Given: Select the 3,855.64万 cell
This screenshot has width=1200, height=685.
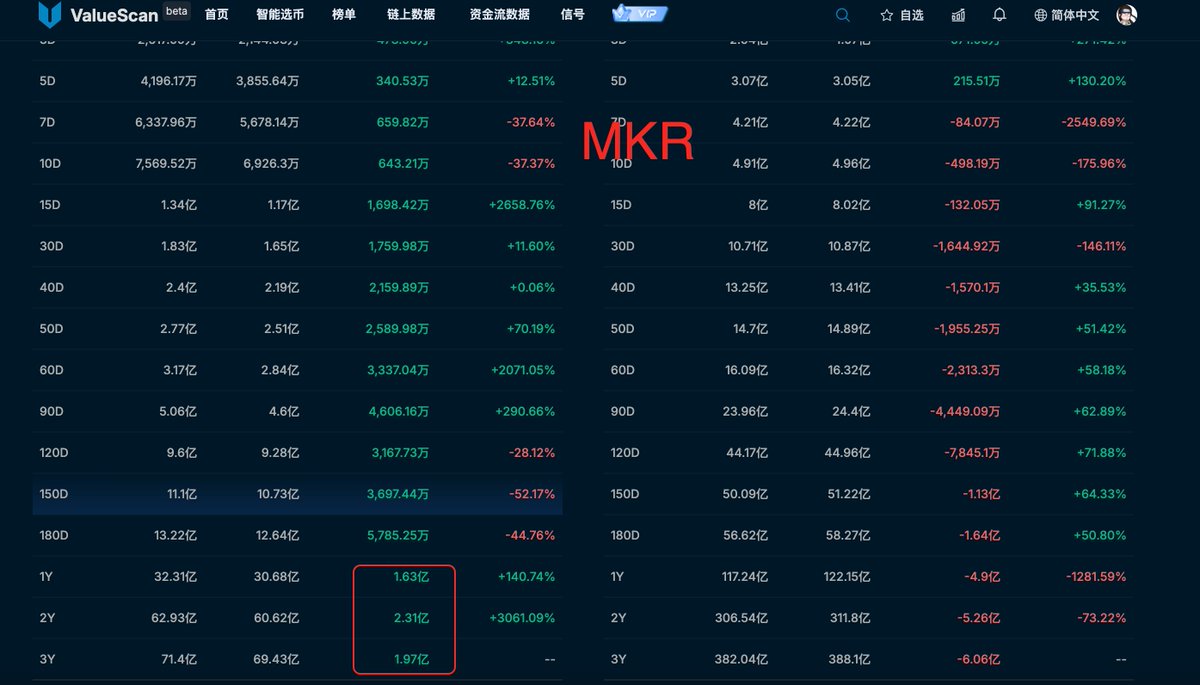Looking at the screenshot, I should click(268, 81).
